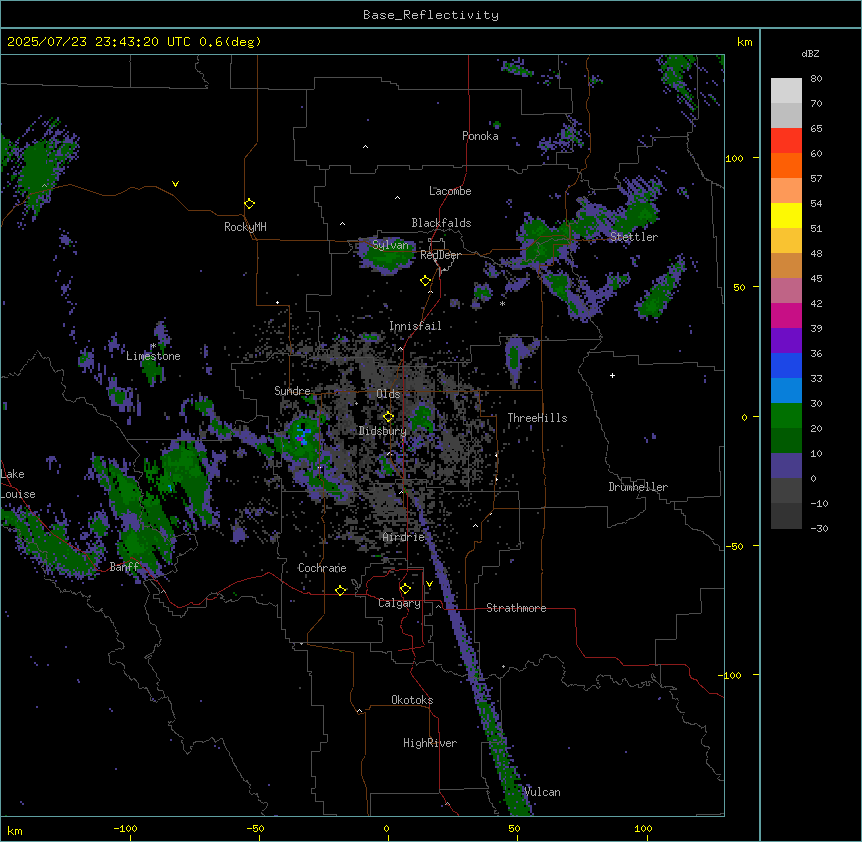862x842 pixels.
Task: Click the asterisk marker above Limestone label
Action: click(153, 346)
